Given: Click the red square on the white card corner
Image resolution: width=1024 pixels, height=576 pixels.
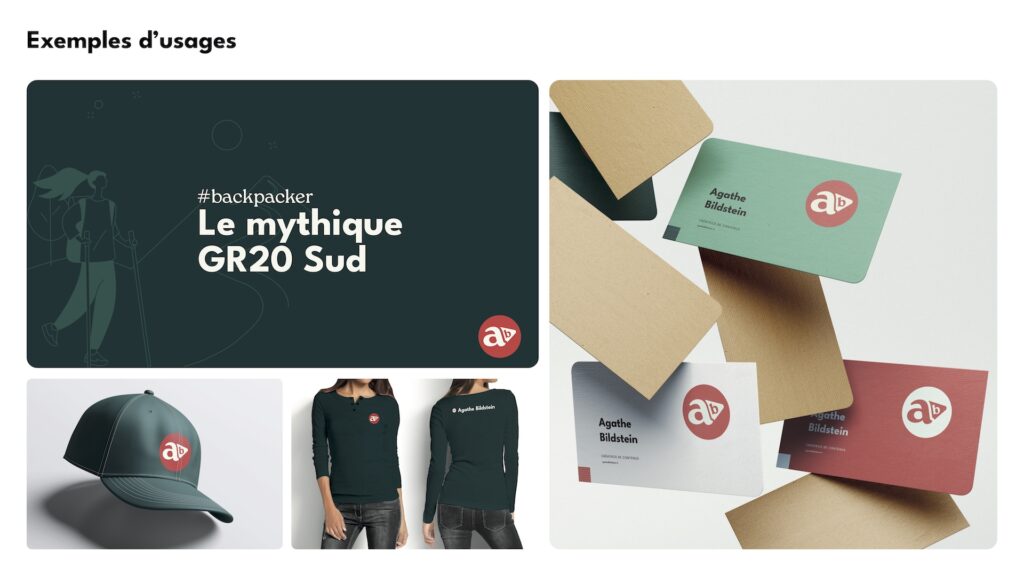Looking at the screenshot, I should pyautogui.click(x=584, y=475).
